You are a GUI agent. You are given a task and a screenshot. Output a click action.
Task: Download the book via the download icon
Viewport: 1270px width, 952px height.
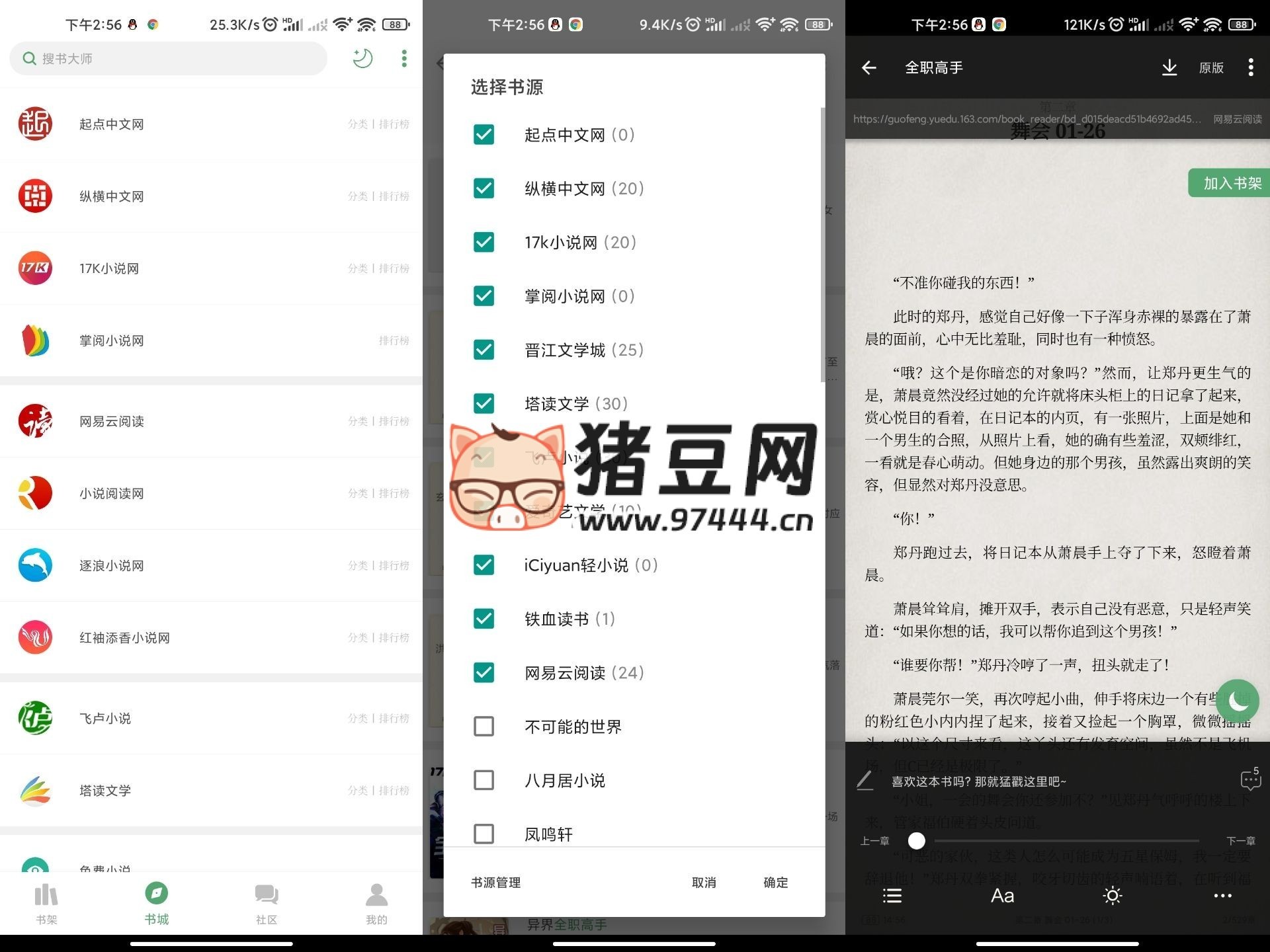[1169, 67]
